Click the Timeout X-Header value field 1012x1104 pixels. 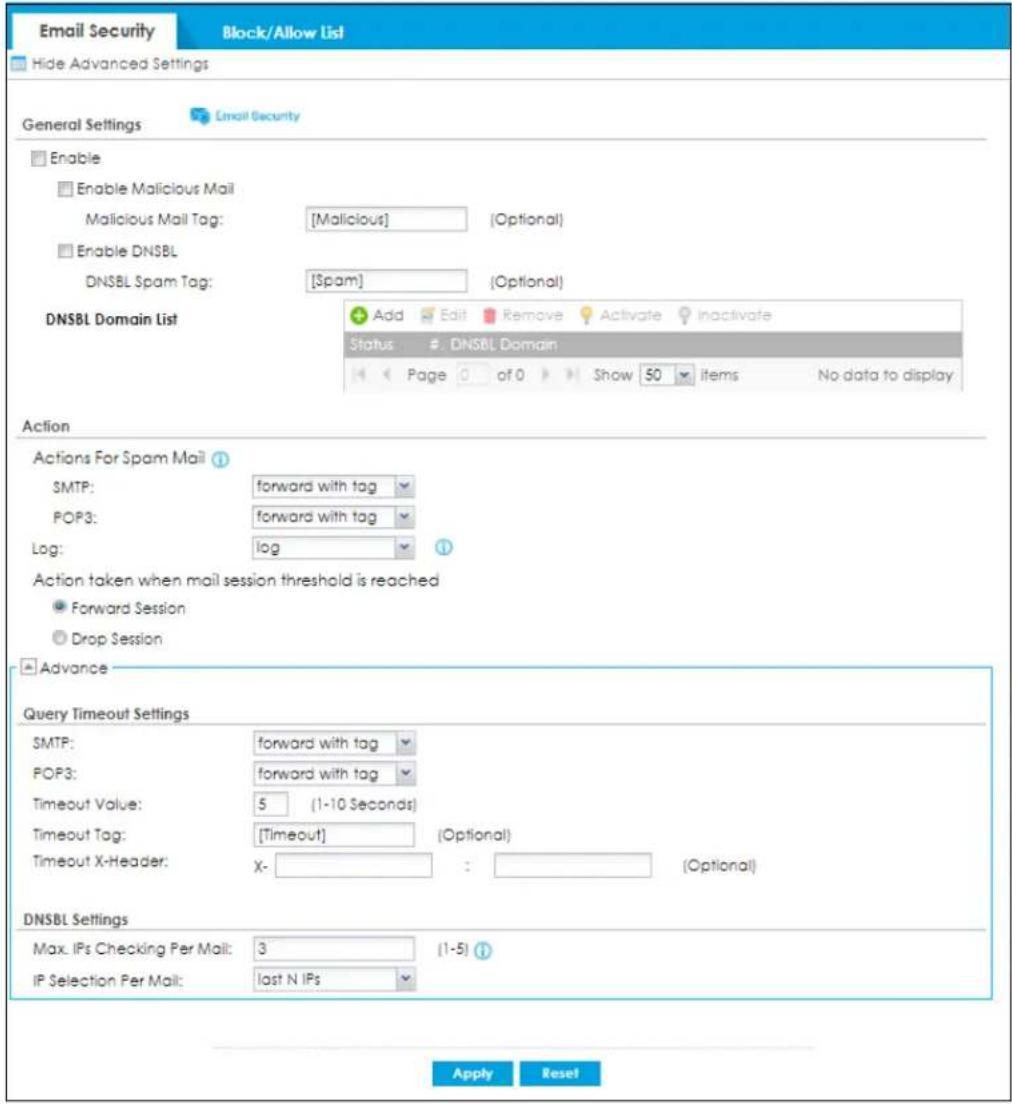[573, 865]
